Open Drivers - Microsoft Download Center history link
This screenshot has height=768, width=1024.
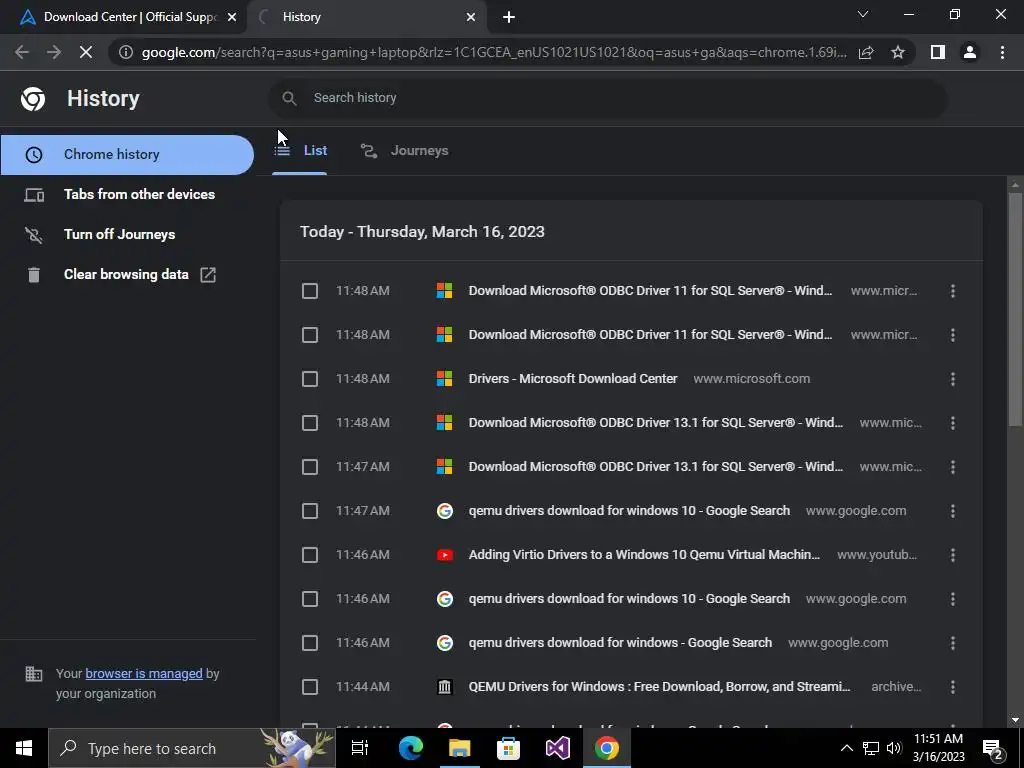click(x=573, y=379)
